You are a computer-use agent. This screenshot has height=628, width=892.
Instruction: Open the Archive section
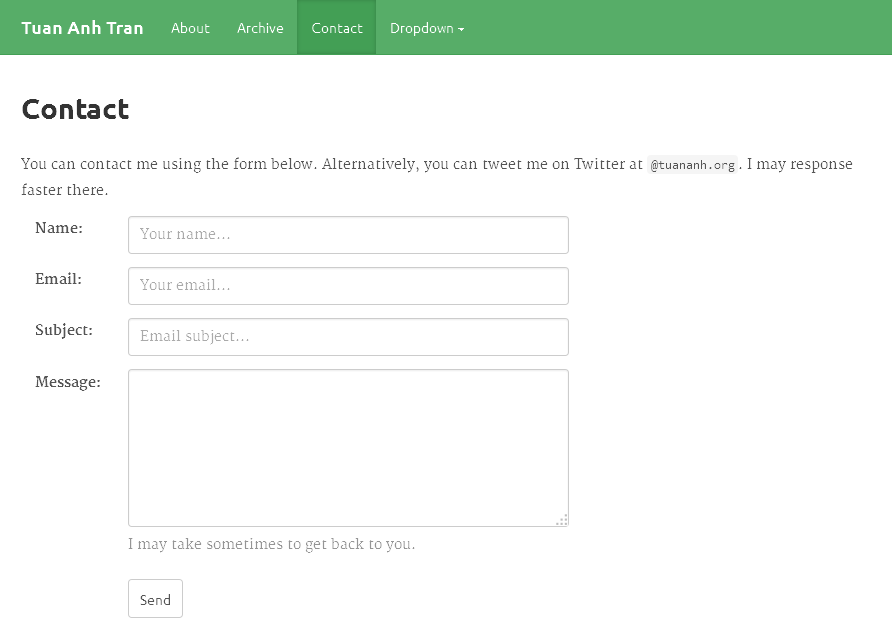coord(260,28)
